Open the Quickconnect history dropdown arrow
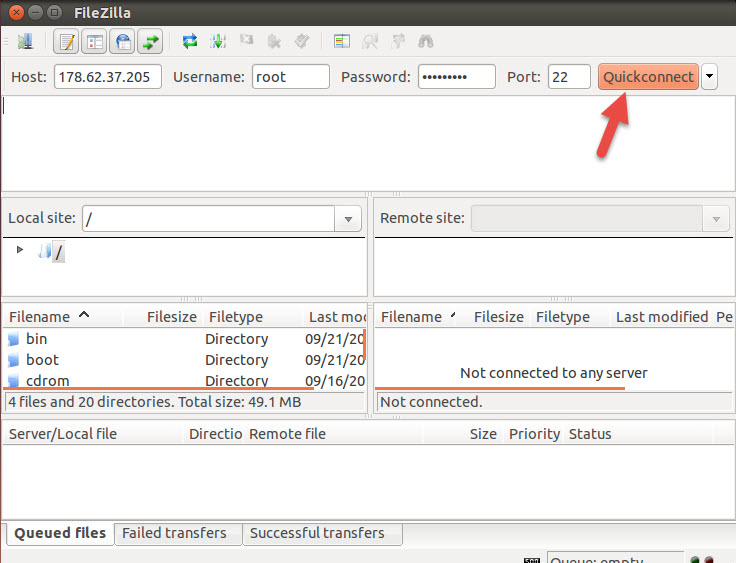 tap(709, 77)
